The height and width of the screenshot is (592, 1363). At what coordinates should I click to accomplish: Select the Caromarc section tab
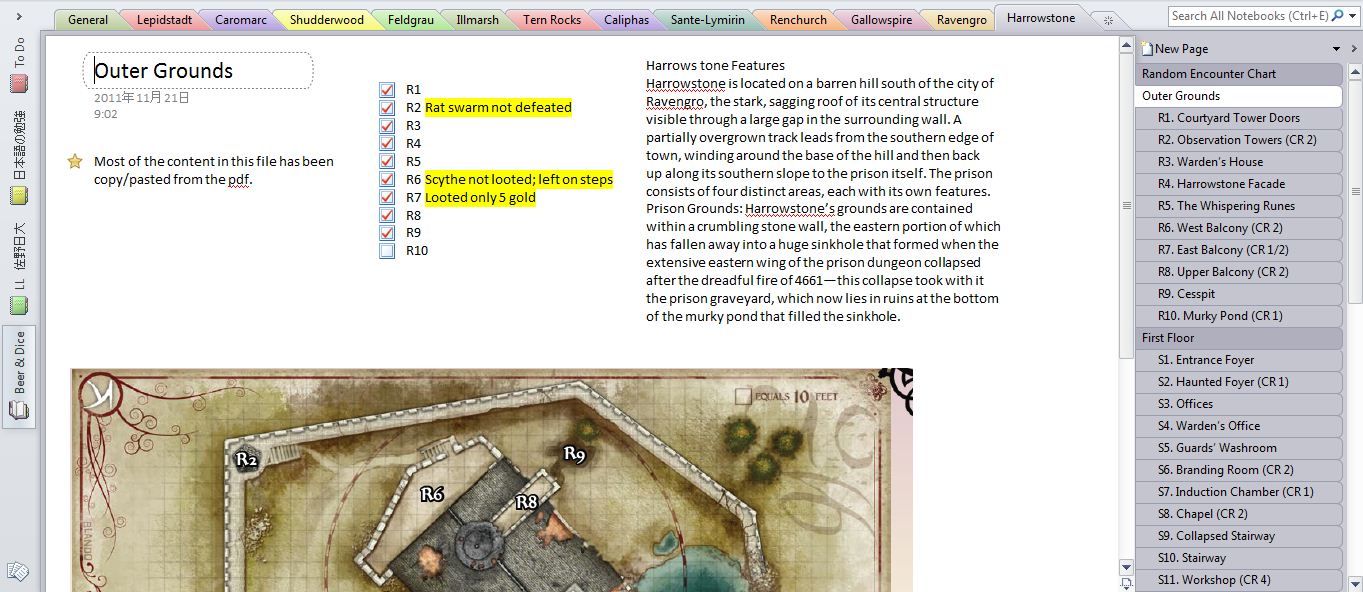pos(240,20)
